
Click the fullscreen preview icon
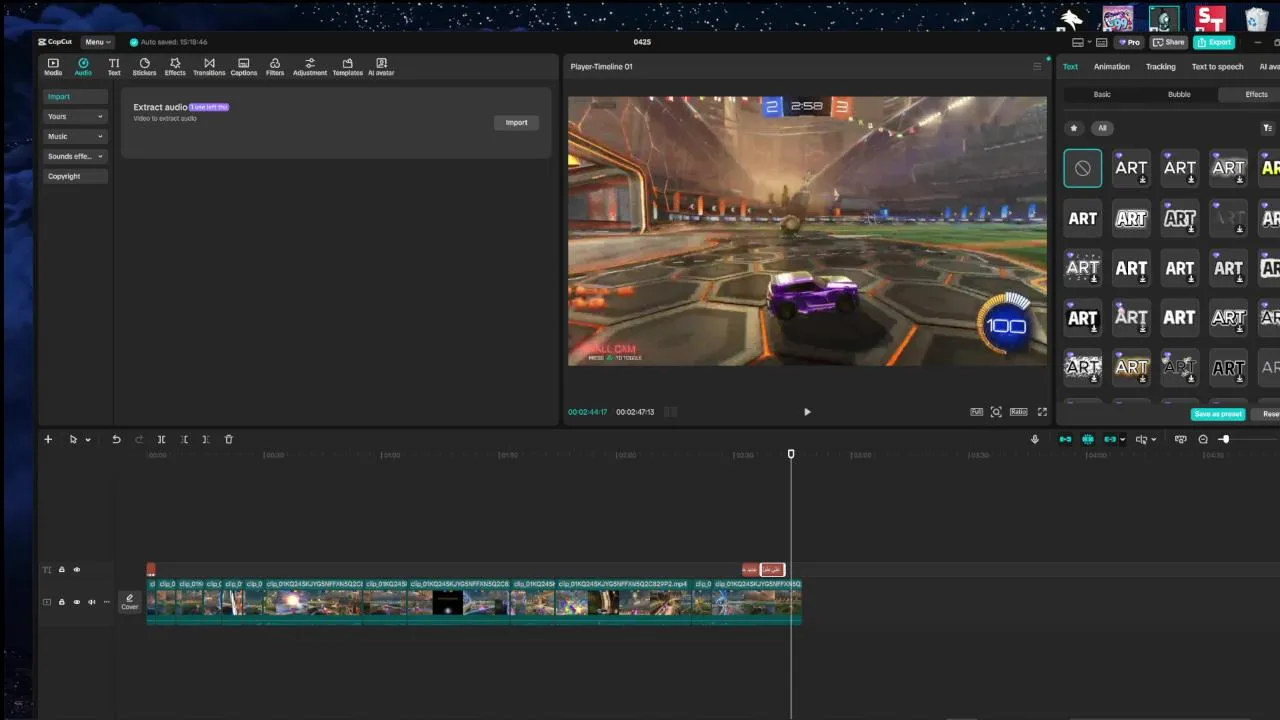point(1042,411)
